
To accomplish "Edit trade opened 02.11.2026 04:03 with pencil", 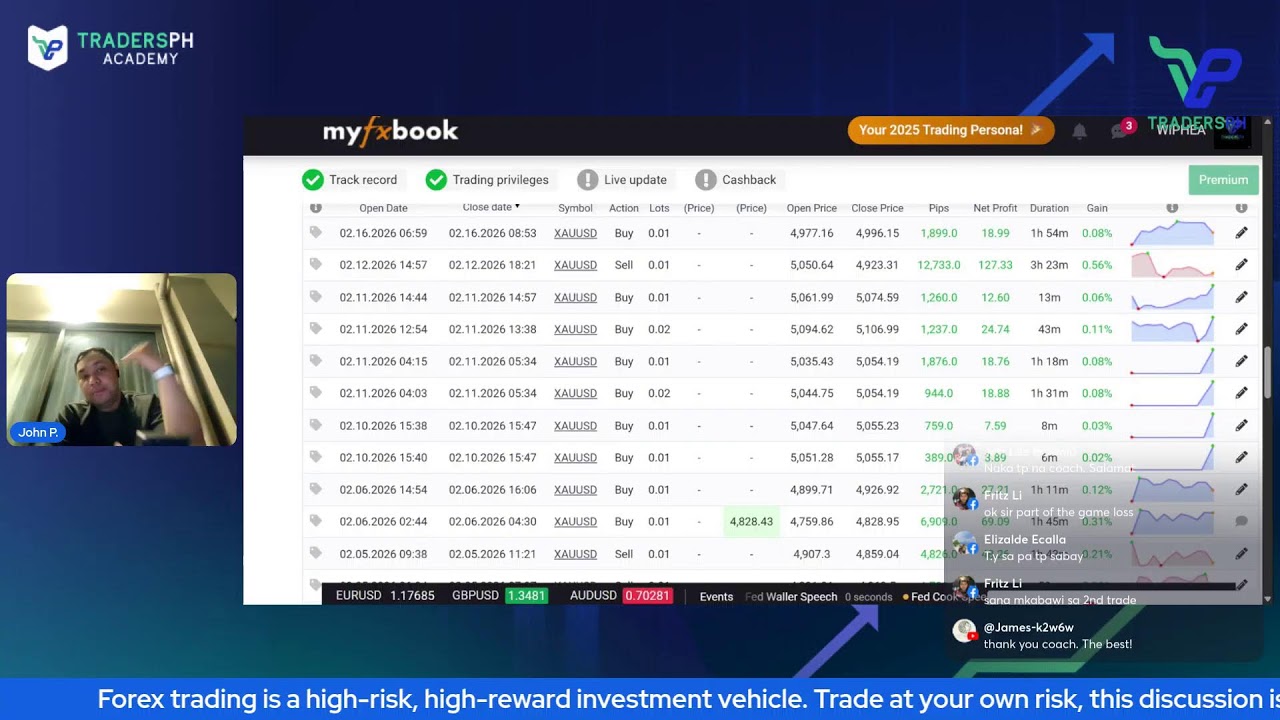I will point(1241,393).
